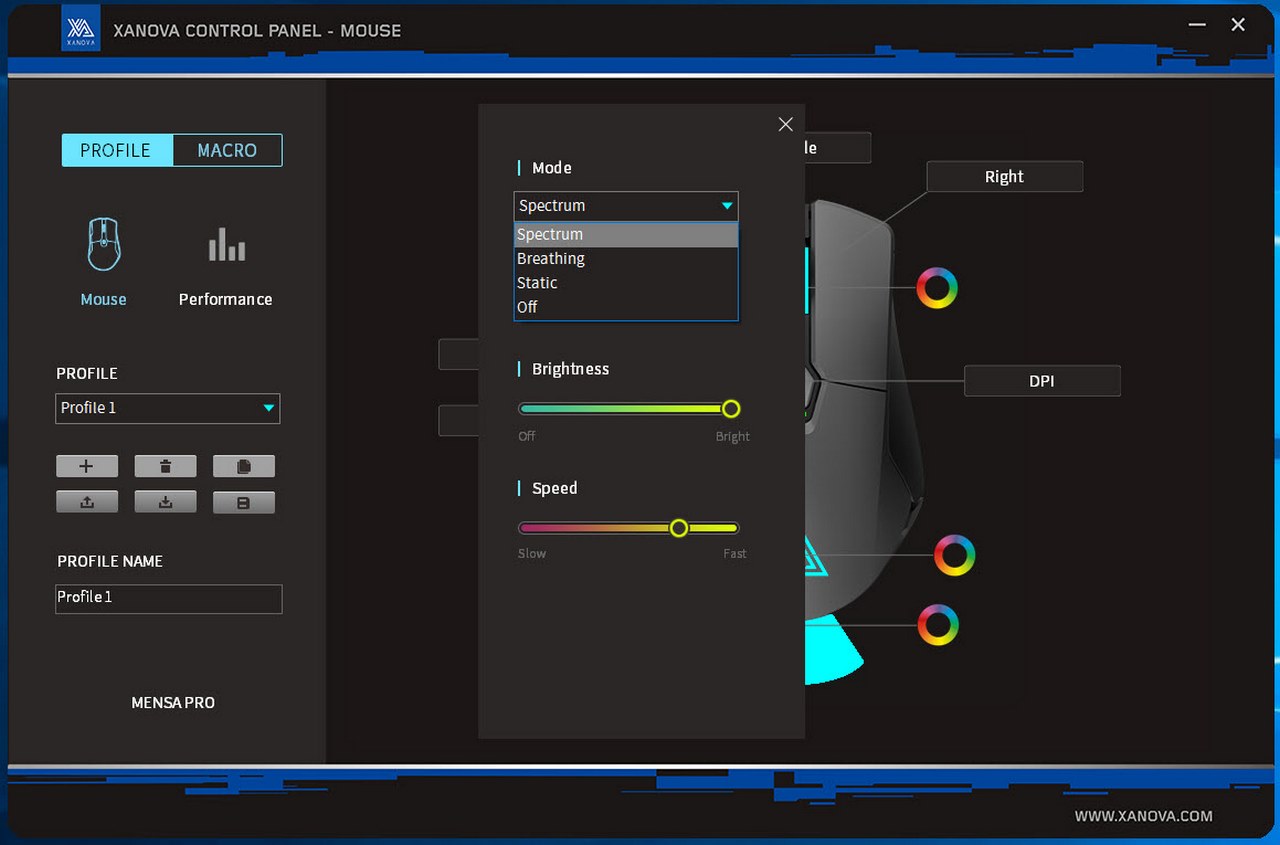The image size is (1280, 845).
Task: Save profile using the disk icon
Action: point(243,502)
